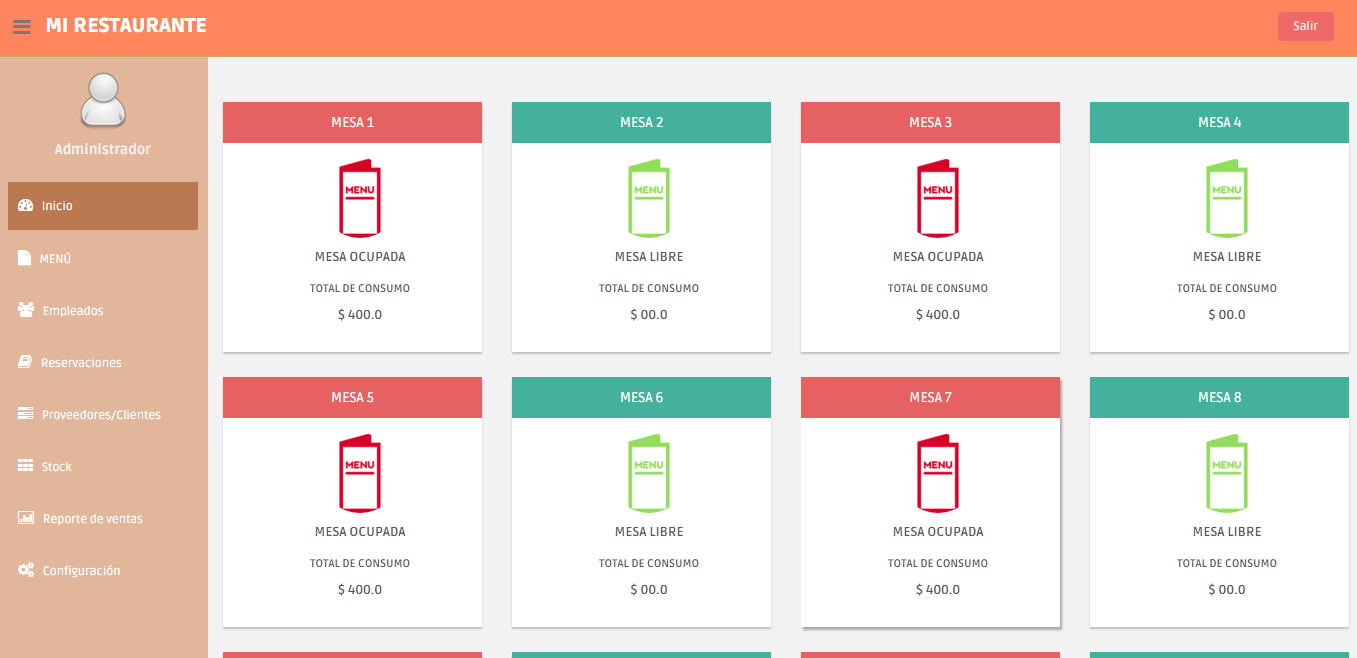The image size is (1357, 658).
Task: Click the green menu icon in Mesa 6
Action: (x=648, y=473)
